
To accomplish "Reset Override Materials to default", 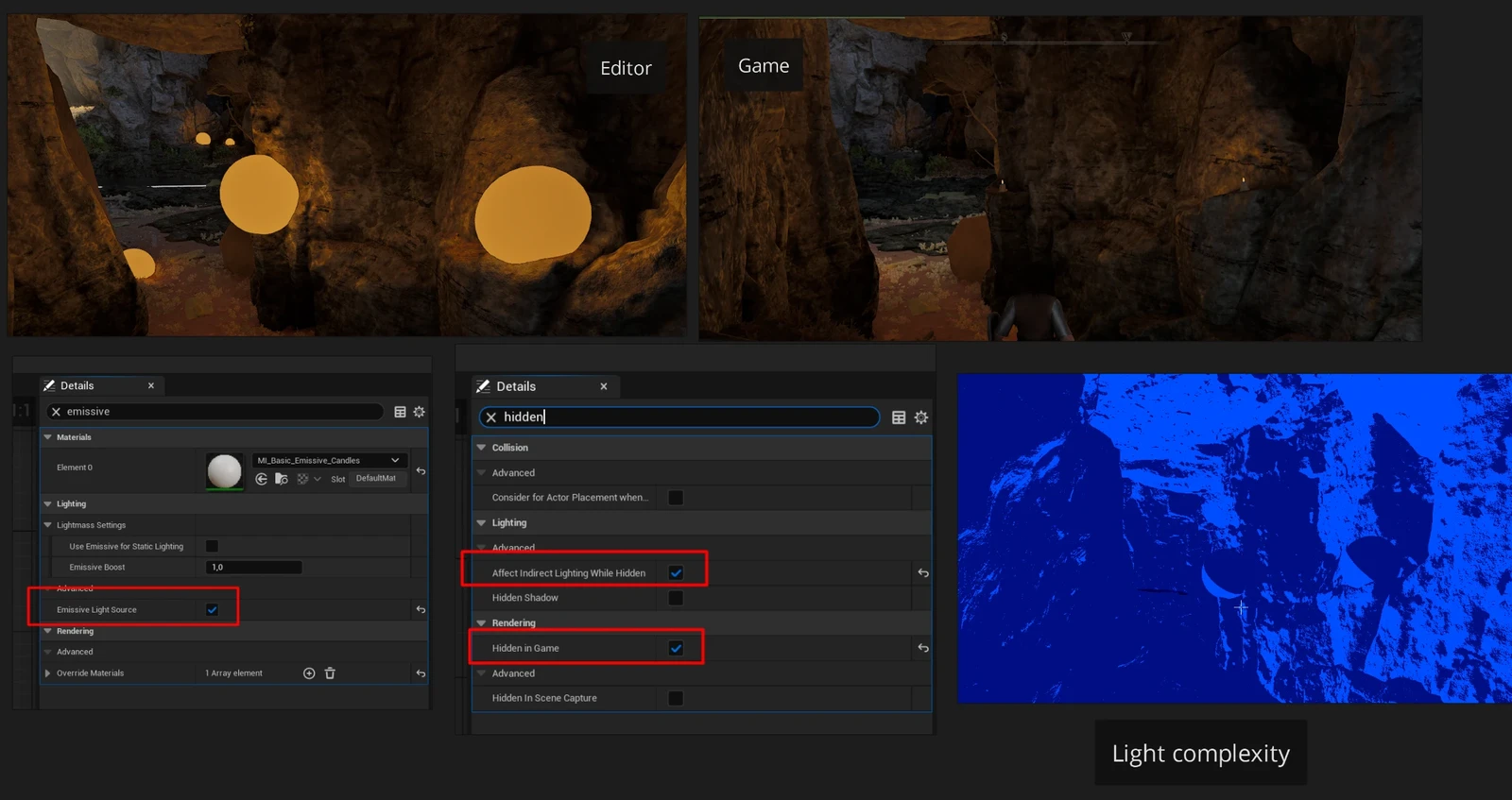I will coord(421,673).
